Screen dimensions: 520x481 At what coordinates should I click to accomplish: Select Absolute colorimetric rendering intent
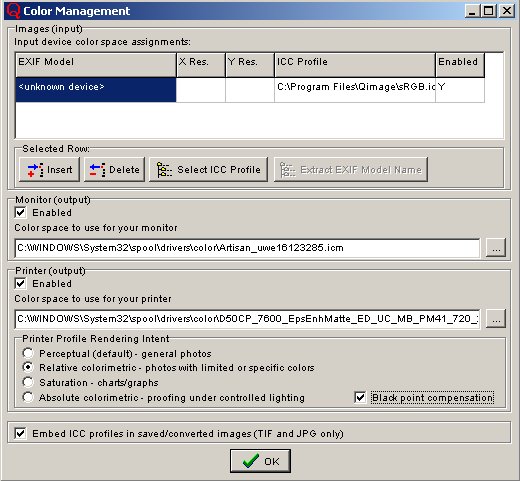[x=28, y=397]
